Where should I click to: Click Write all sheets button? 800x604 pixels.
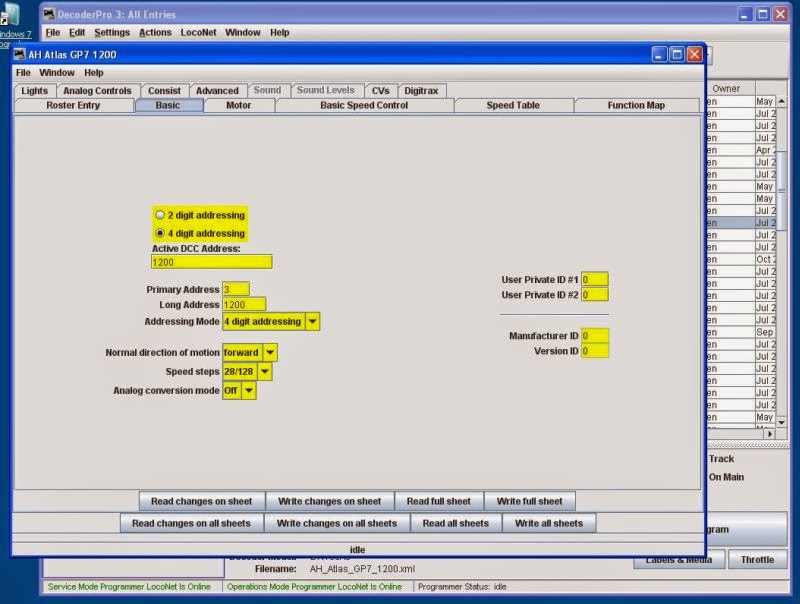pos(549,523)
